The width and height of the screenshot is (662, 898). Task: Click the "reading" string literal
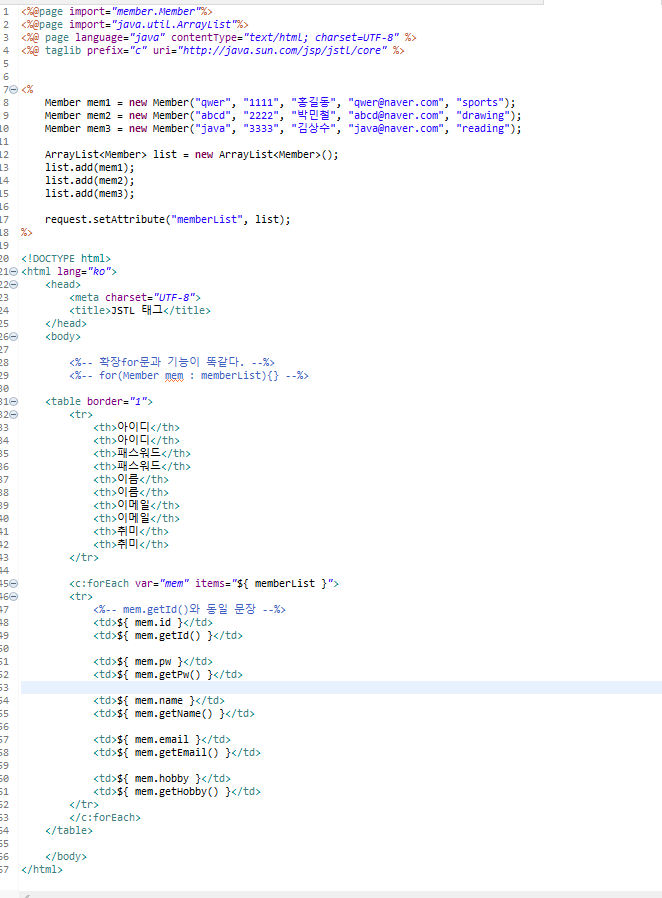pos(483,129)
